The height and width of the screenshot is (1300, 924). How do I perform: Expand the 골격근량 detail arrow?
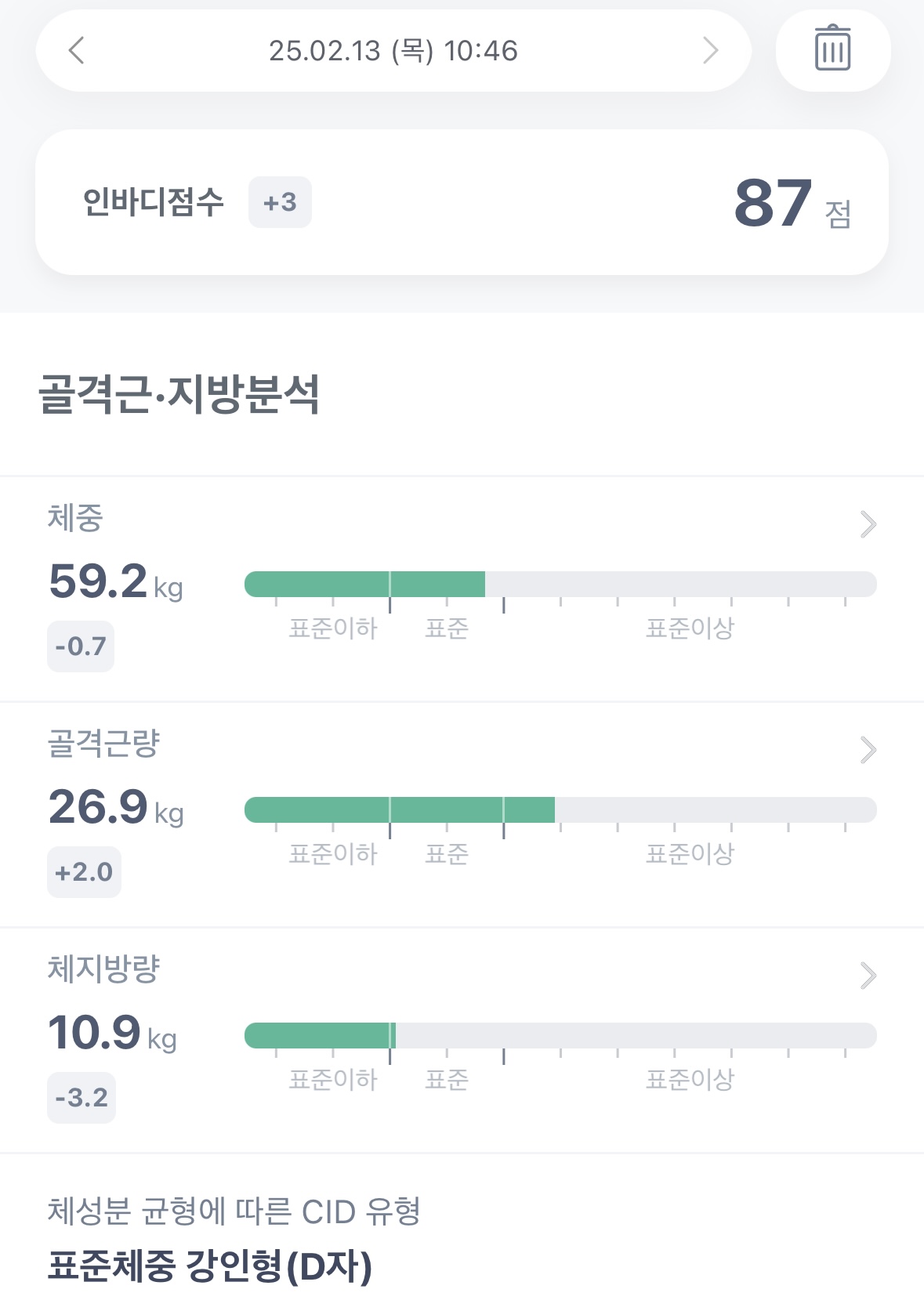tap(868, 750)
